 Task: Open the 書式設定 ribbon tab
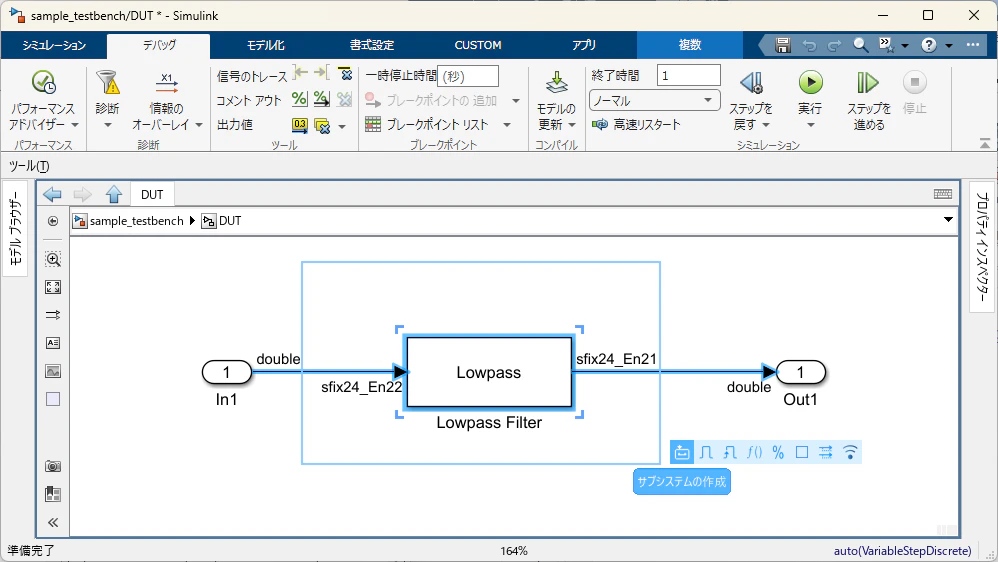(x=372, y=45)
